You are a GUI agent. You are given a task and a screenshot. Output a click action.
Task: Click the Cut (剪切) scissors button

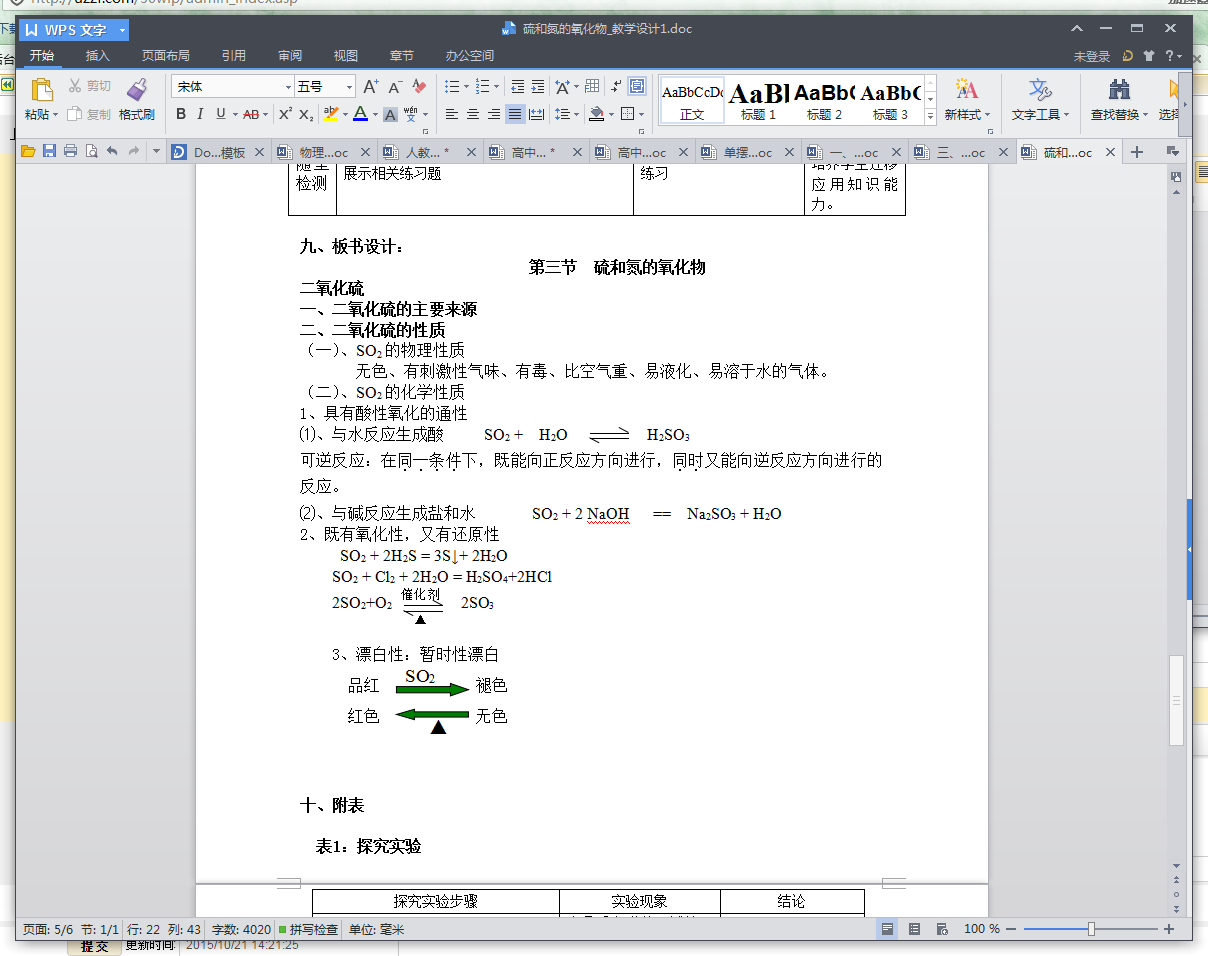[x=90, y=87]
